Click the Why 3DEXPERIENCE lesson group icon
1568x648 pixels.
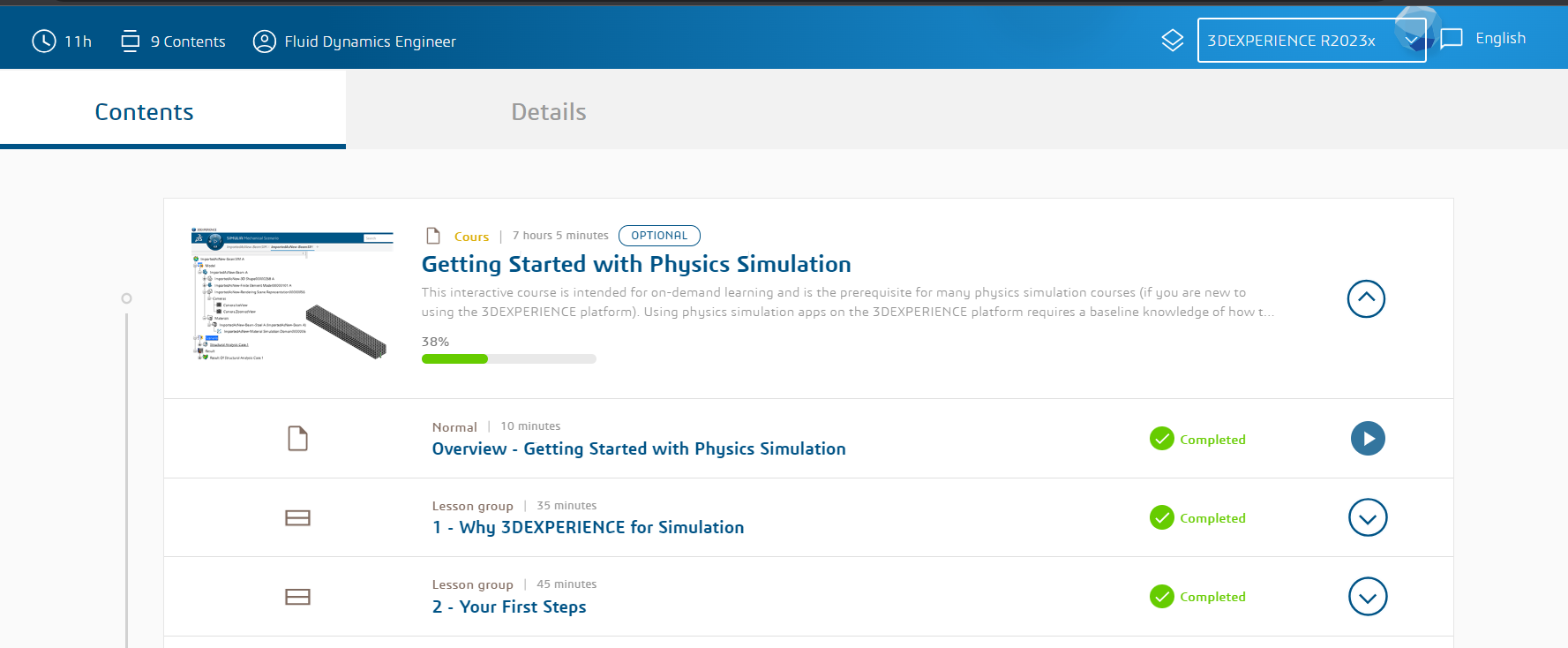tap(298, 517)
